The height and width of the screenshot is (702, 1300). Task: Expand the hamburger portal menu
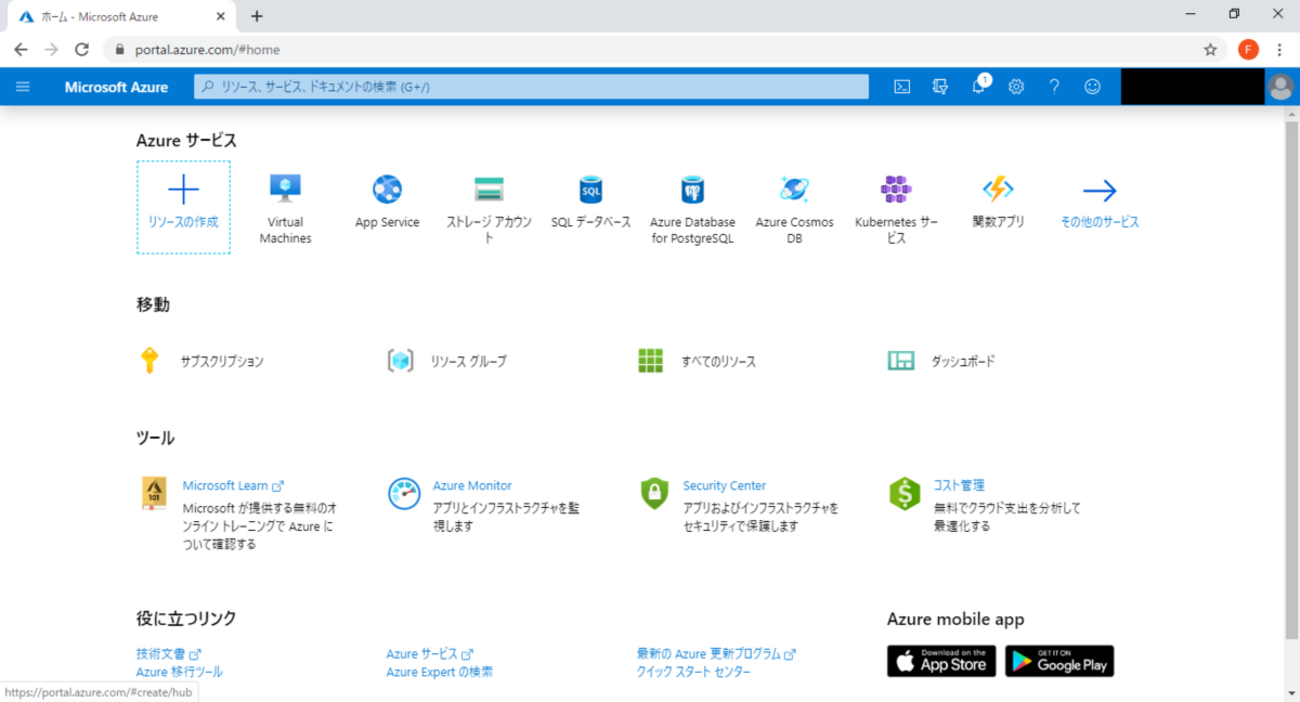coord(23,87)
